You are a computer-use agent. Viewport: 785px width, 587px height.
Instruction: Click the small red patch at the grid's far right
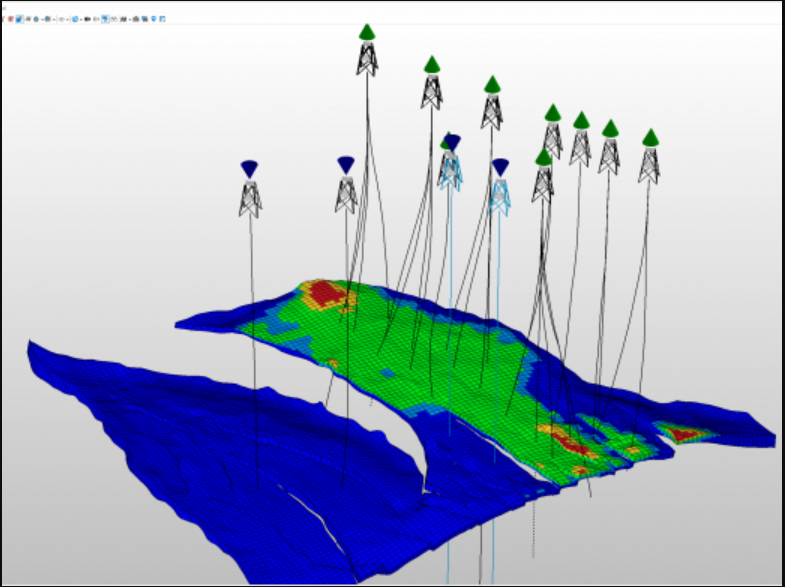pos(685,434)
